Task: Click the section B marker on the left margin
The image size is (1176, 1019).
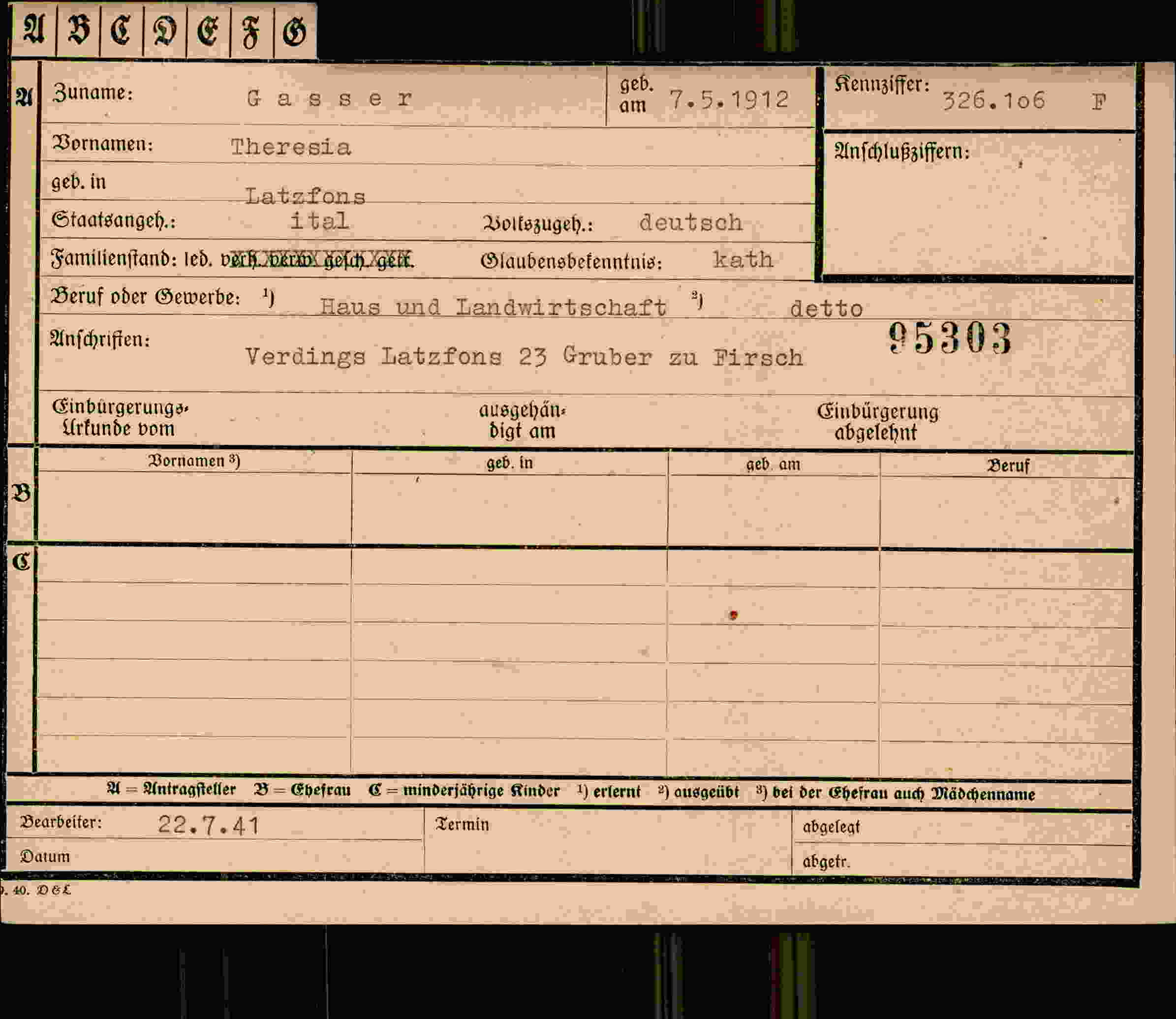Action: 22,493
